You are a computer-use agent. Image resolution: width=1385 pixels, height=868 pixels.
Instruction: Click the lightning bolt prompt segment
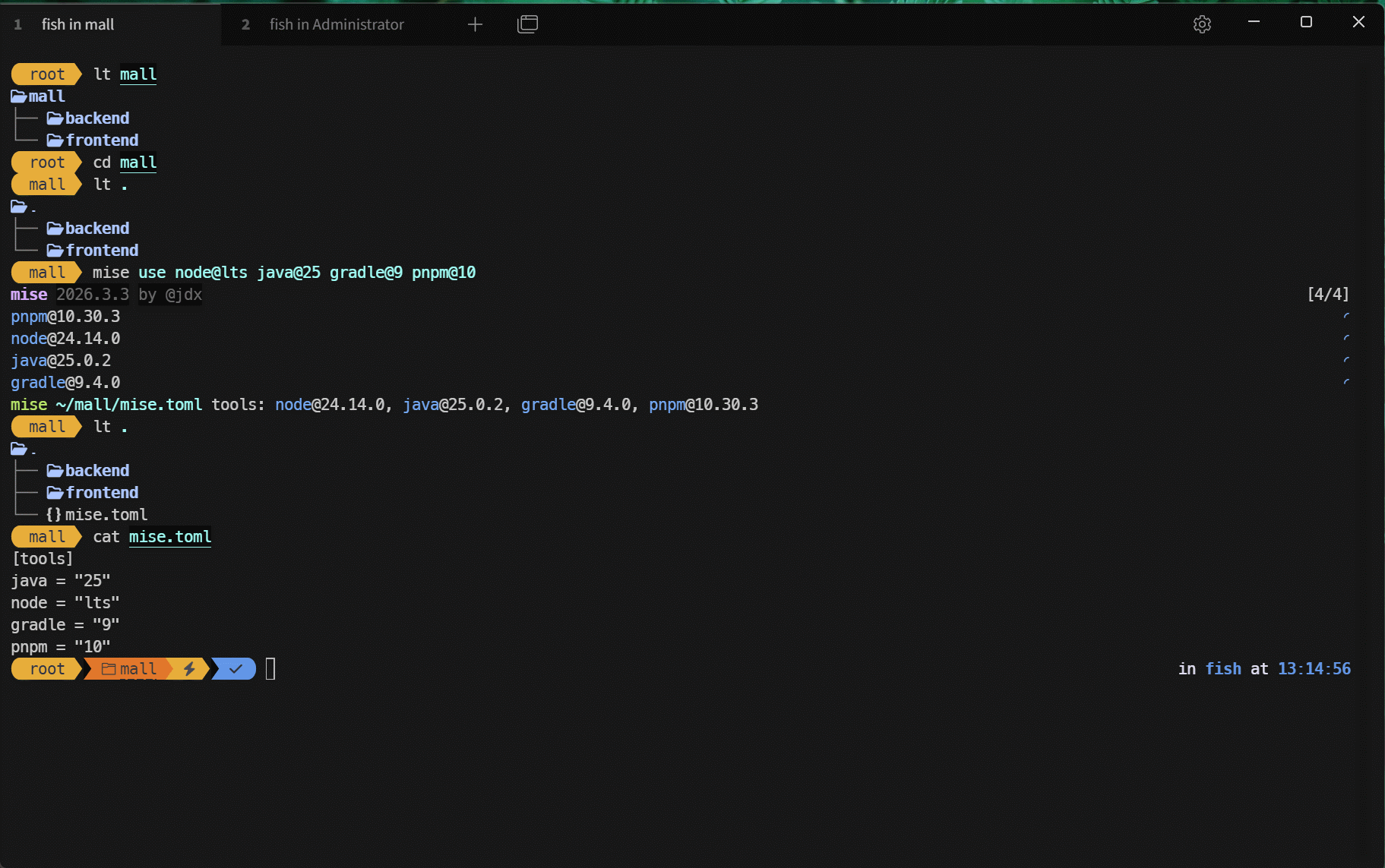point(189,669)
